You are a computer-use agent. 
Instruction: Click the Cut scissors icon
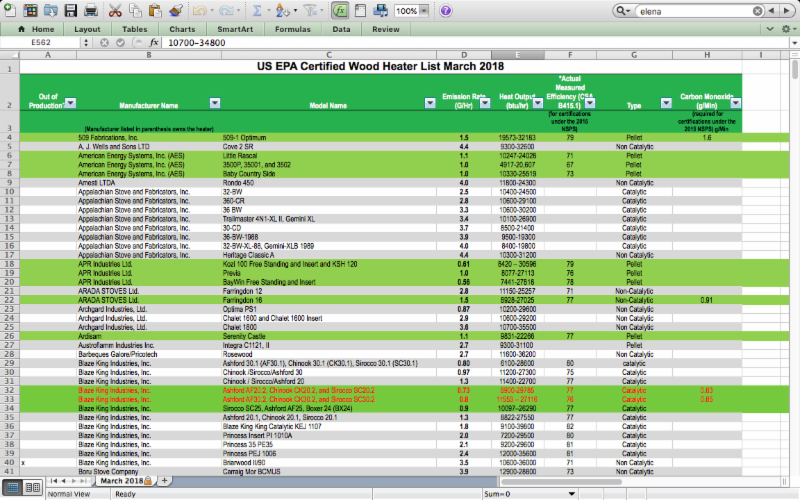point(114,11)
